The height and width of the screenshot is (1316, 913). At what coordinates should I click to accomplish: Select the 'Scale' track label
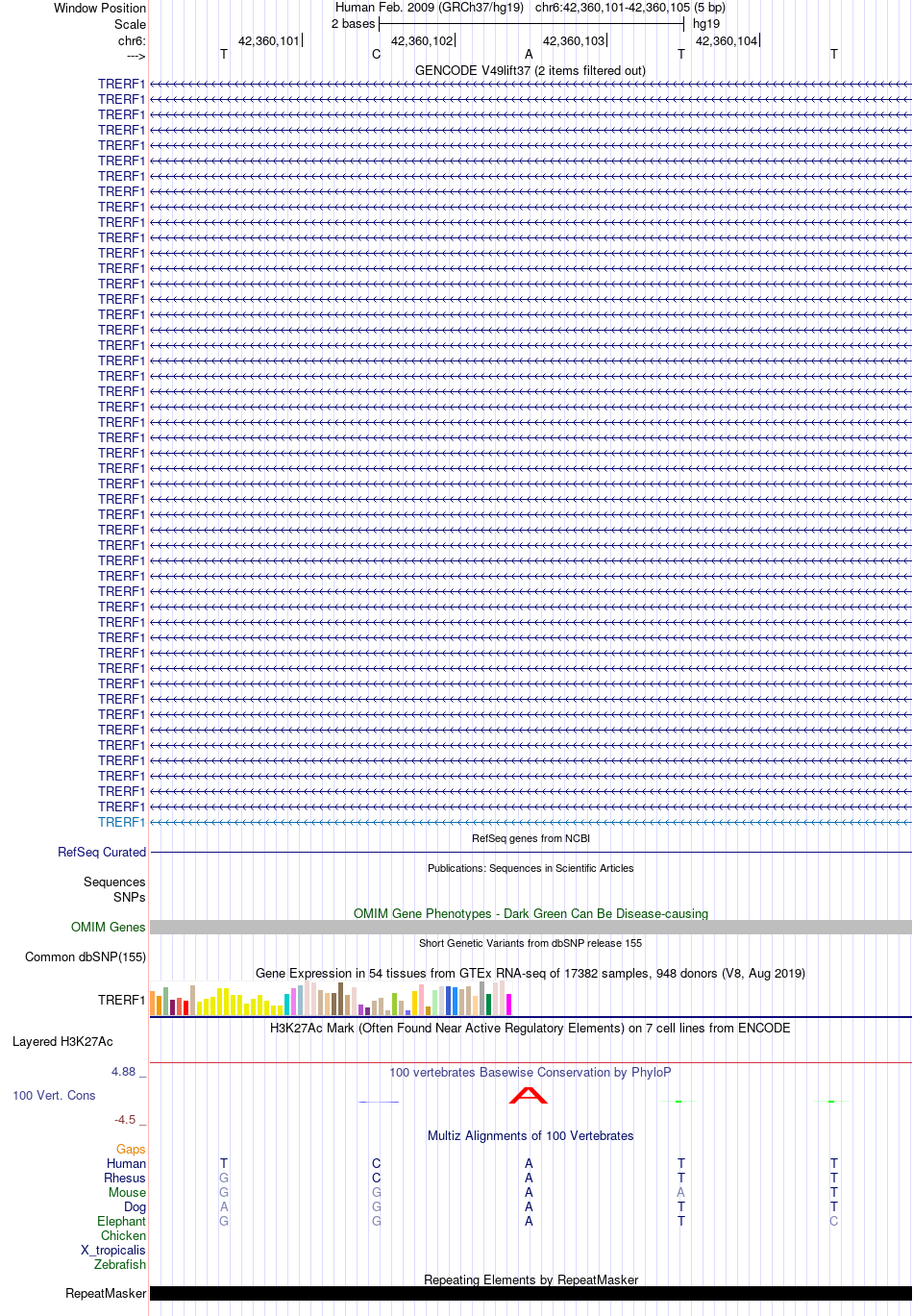[131, 24]
